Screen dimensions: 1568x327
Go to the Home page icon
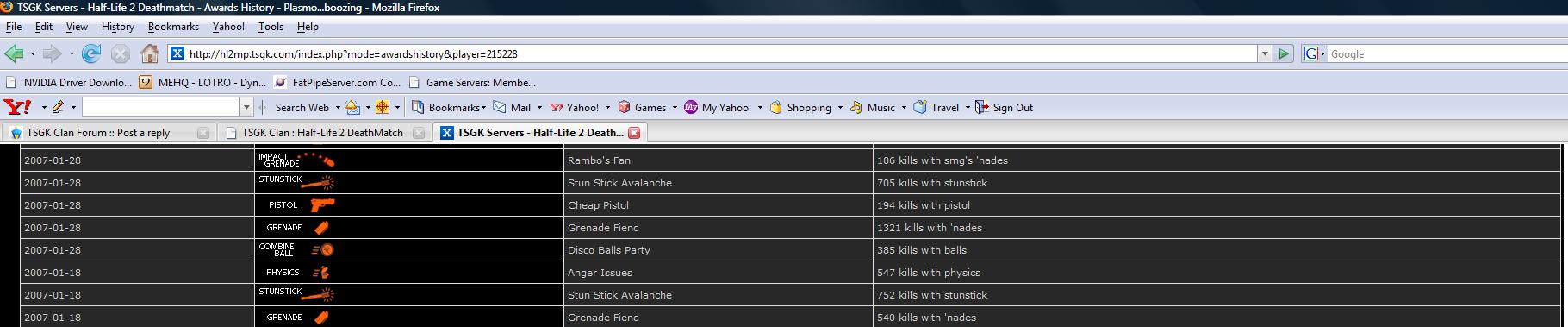coord(150,54)
